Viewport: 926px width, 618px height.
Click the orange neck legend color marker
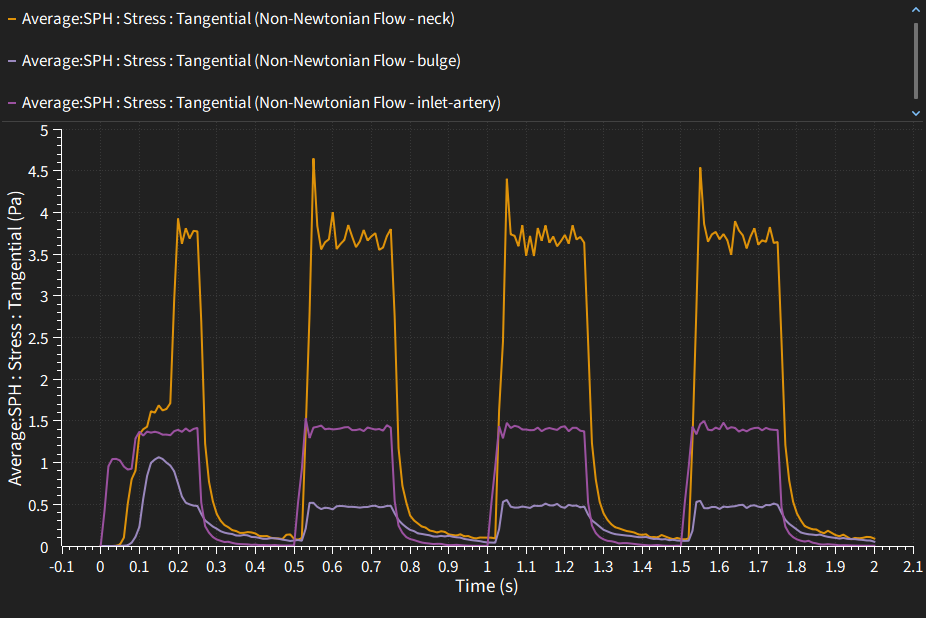tap(12, 19)
